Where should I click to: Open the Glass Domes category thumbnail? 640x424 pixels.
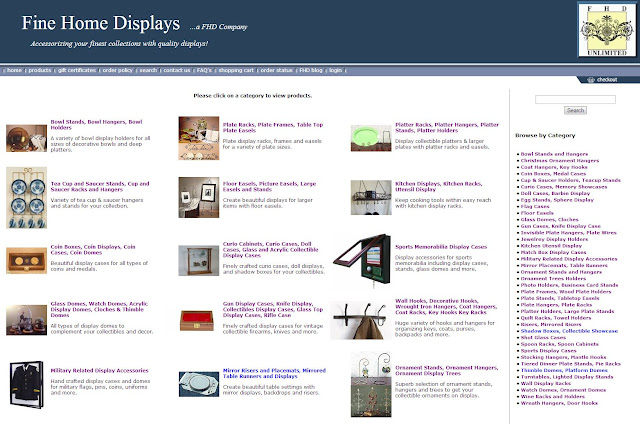pyautogui.click(x=26, y=320)
